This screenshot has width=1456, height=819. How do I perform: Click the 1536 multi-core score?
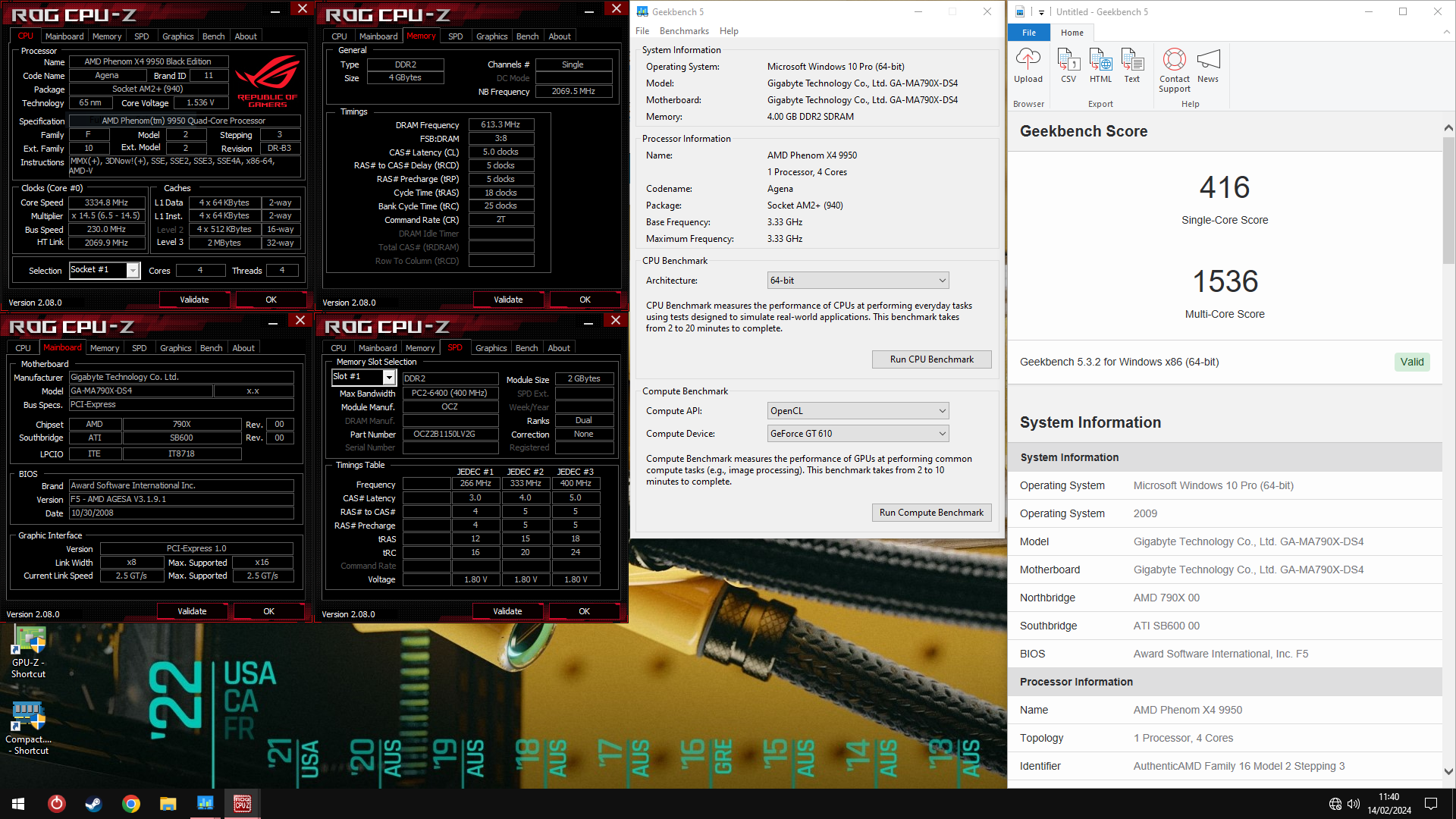pos(1225,281)
